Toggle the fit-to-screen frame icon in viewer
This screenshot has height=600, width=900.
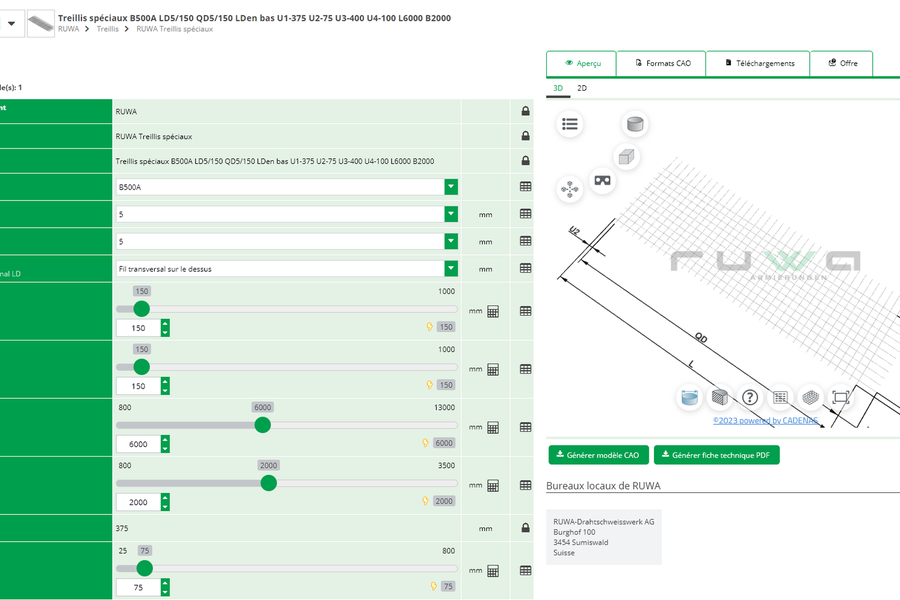pos(840,397)
